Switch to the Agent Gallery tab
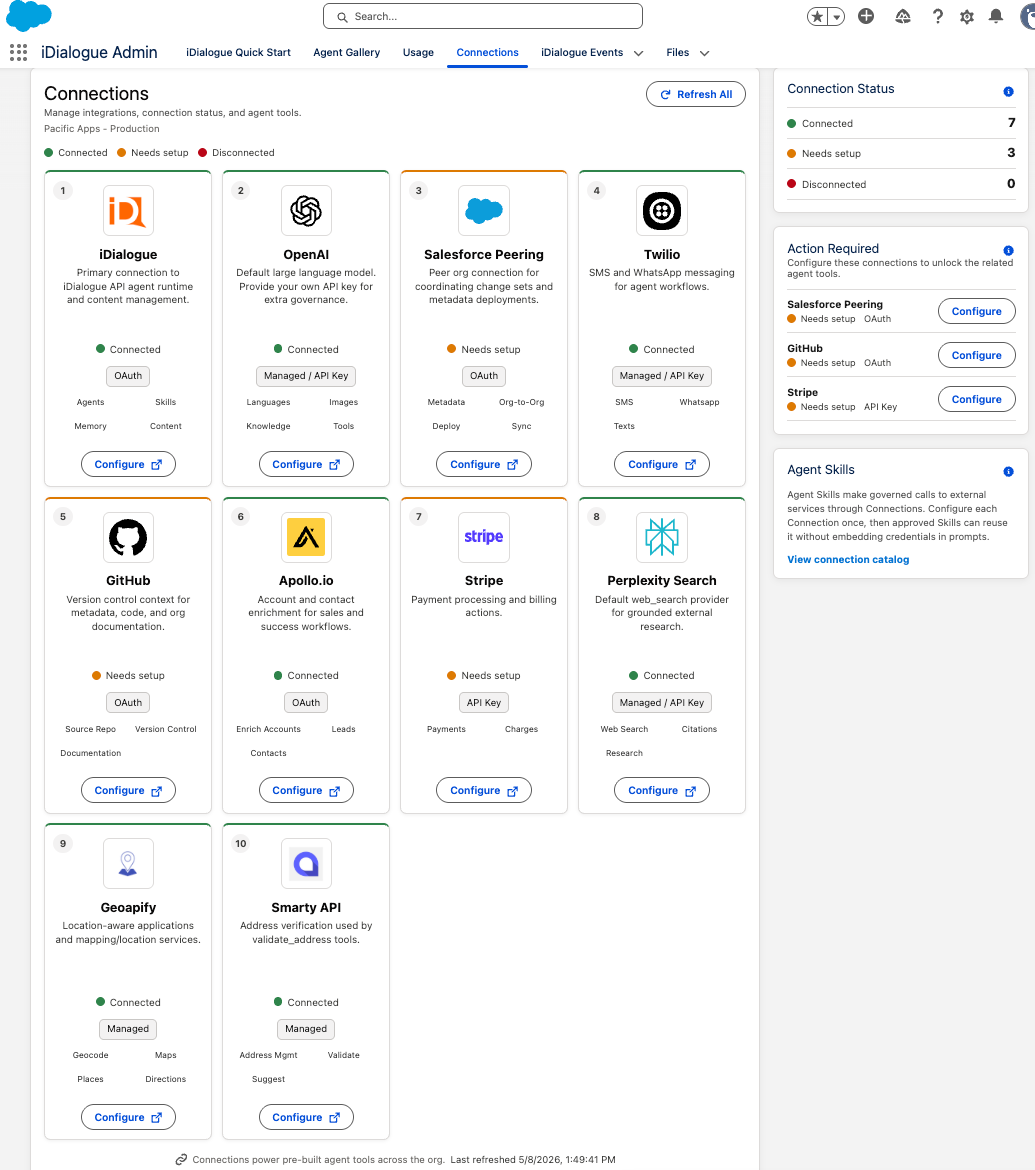Image resolution: width=1035 pixels, height=1170 pixels. 346,52
